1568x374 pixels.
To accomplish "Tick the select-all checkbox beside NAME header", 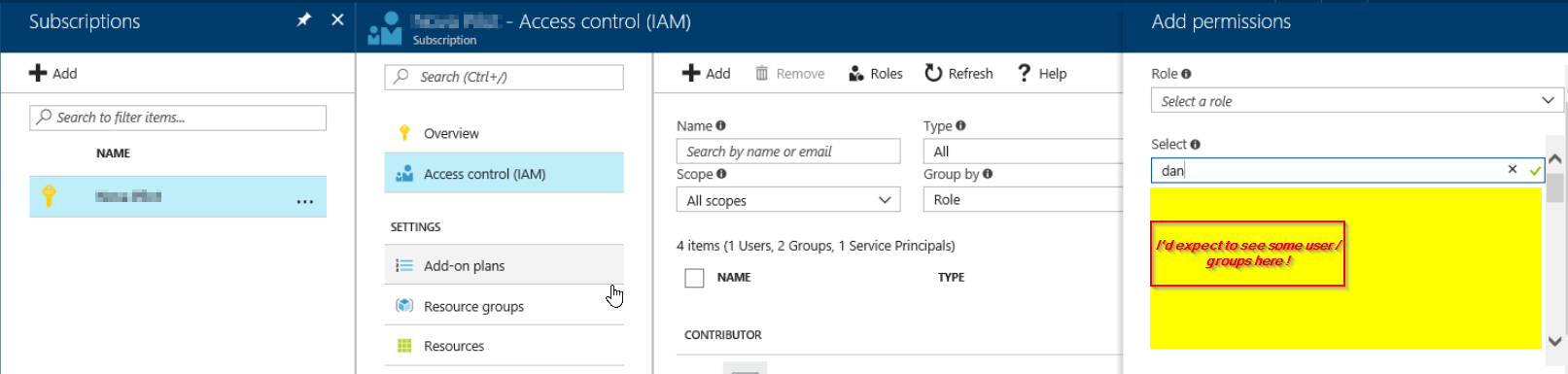I will tap(694, 278).
